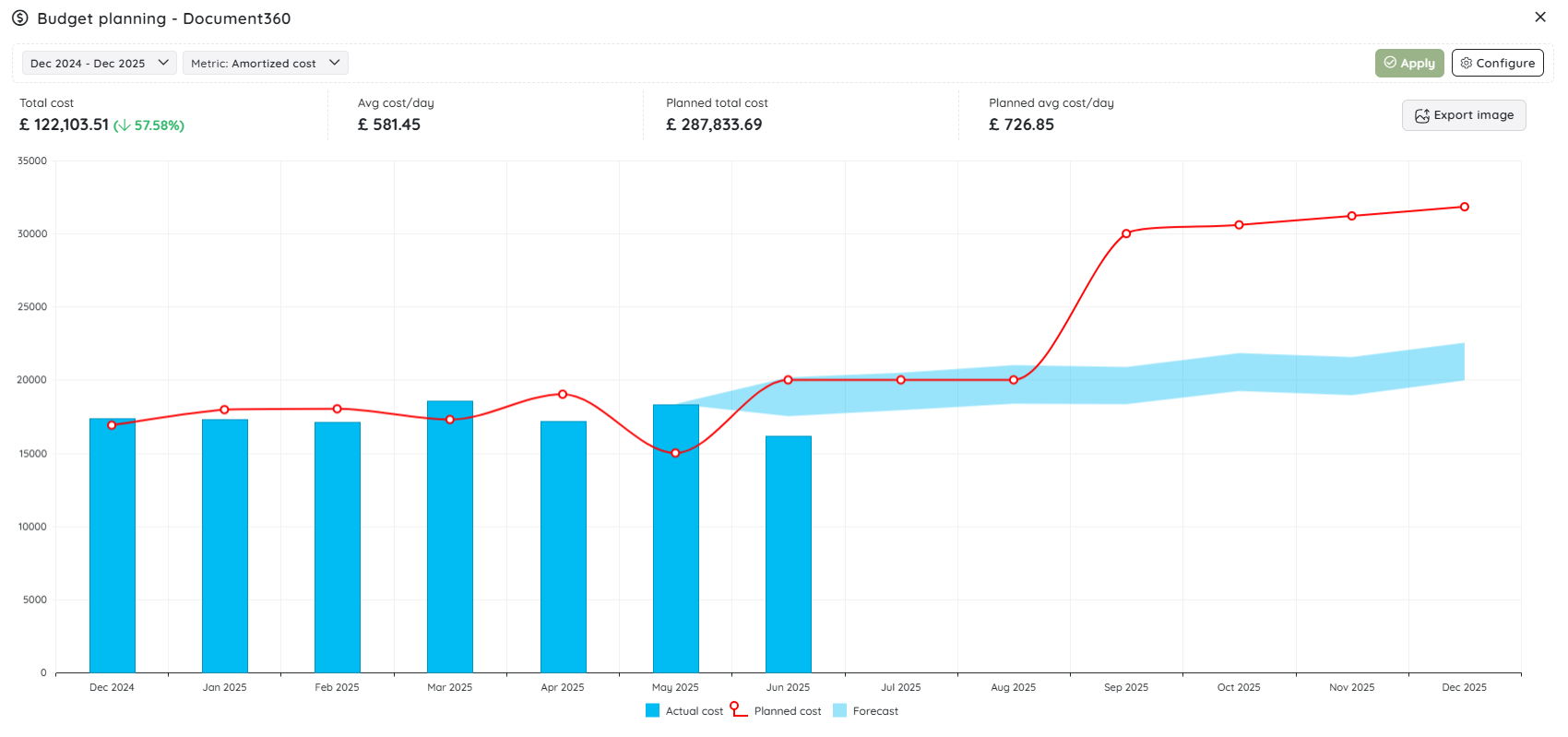This screenshot has width=1568, height=737.
Task: Toggle Planned cost series in legend
Action: (776, 710)
